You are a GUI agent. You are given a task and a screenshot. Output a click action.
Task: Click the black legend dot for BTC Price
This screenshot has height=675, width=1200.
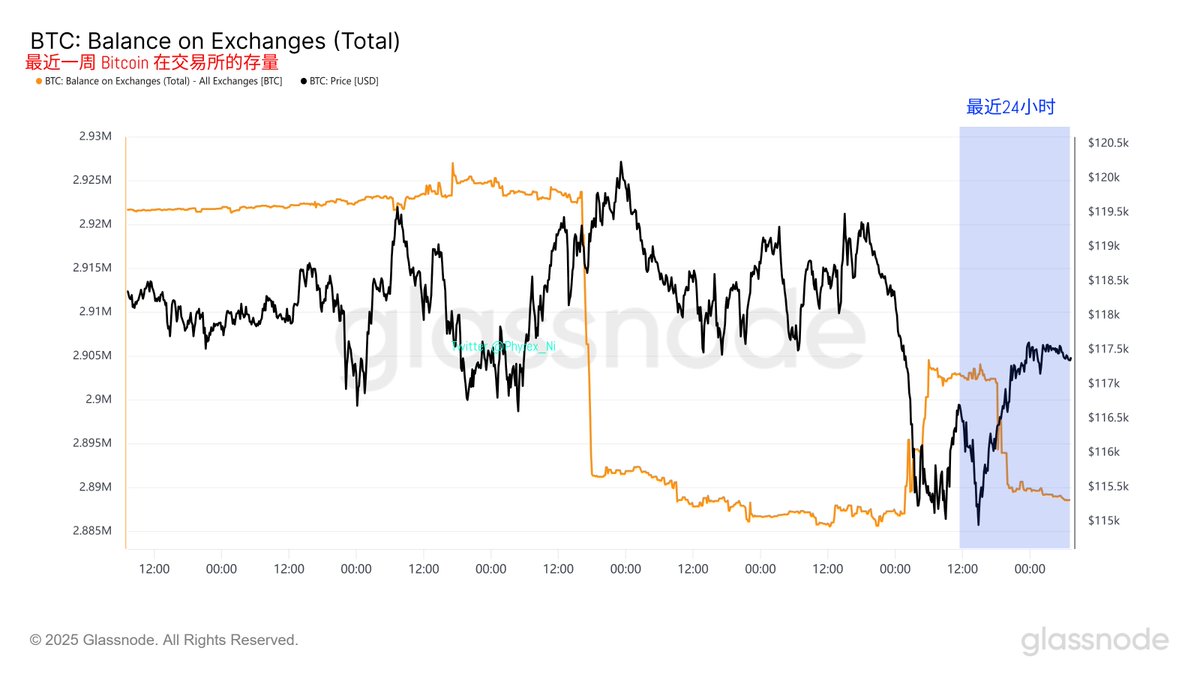(x=303, y=81)
